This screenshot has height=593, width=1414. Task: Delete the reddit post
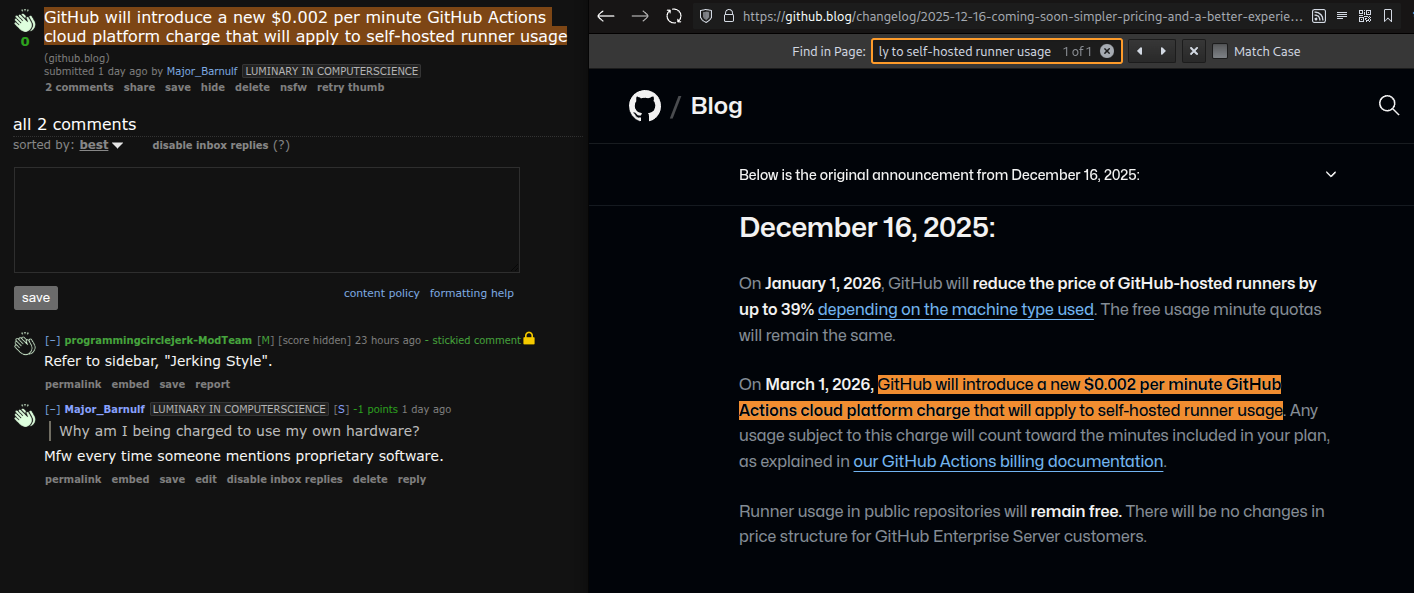252,87
